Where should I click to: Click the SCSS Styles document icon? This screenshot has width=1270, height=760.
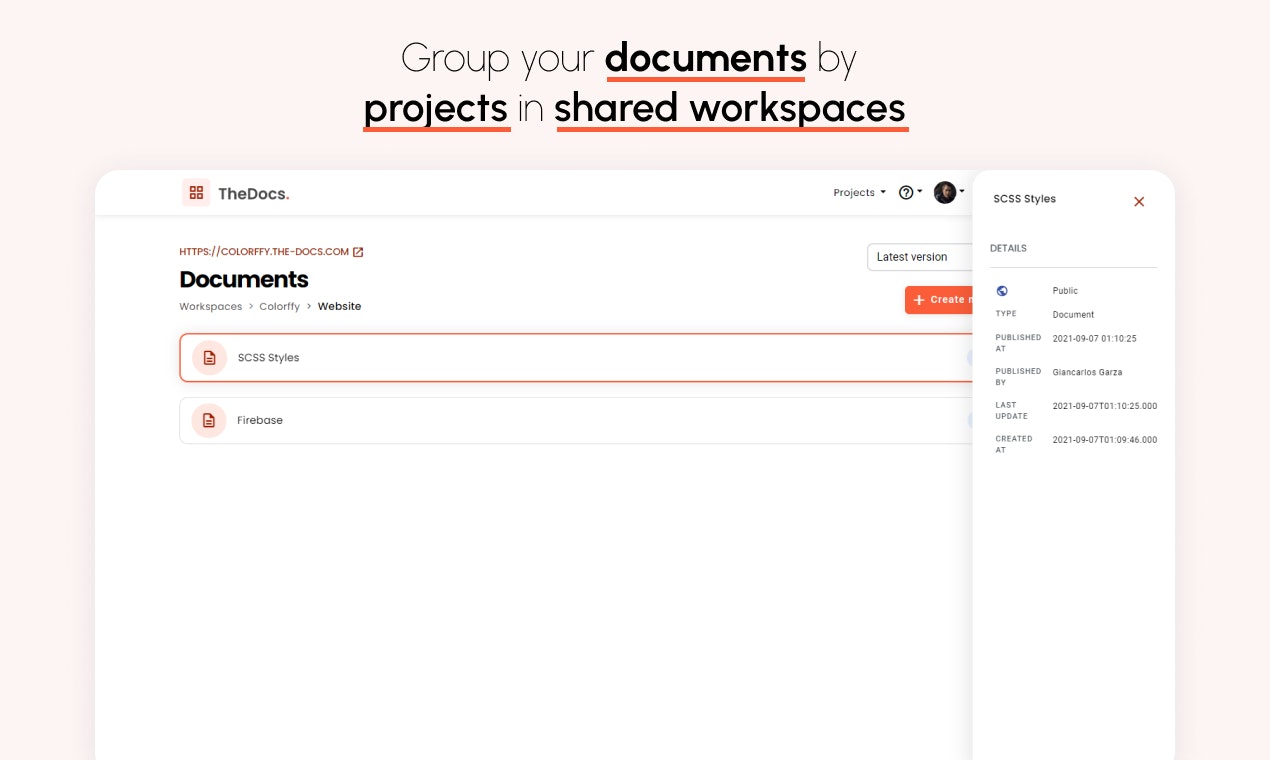coord(209,357)
